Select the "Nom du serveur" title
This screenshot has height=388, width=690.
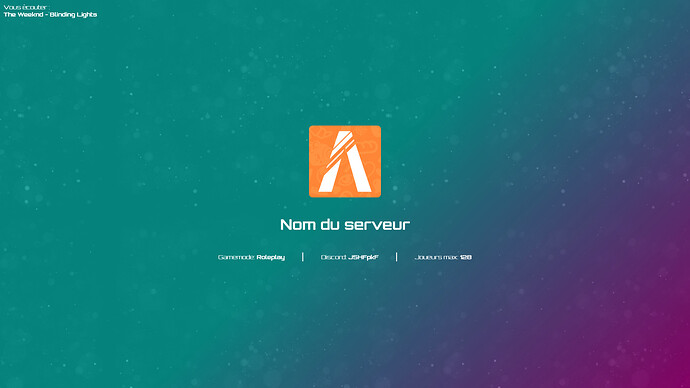pos(345,225)
